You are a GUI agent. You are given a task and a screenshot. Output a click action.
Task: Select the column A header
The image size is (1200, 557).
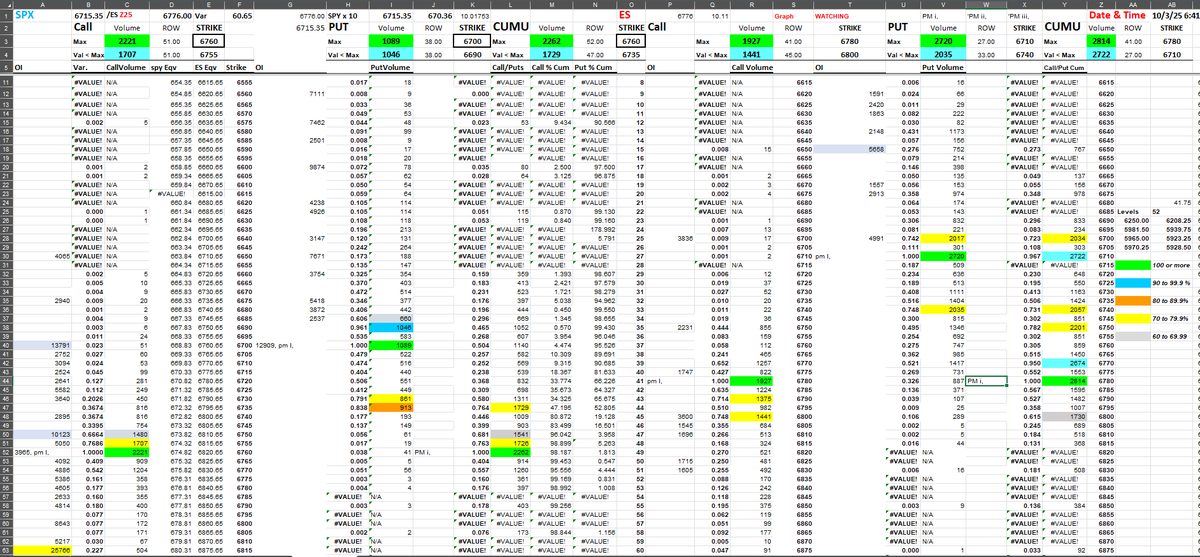click(41, 5)
